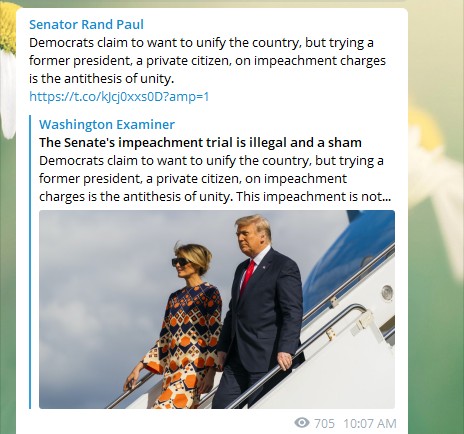Image resolution: width=464 pixels, height=434 pixels.
Task: Click the message body text about Democrats
Action: pos(207,61)
